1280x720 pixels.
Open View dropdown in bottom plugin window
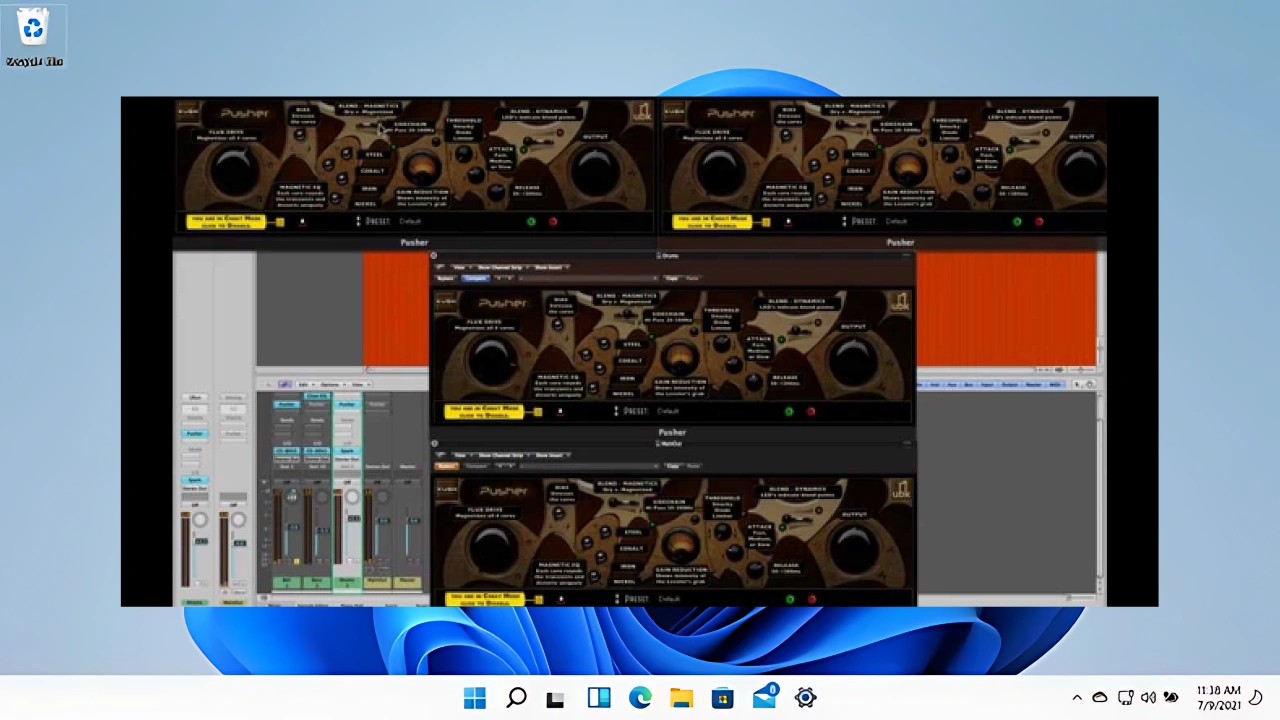[461, 455]
